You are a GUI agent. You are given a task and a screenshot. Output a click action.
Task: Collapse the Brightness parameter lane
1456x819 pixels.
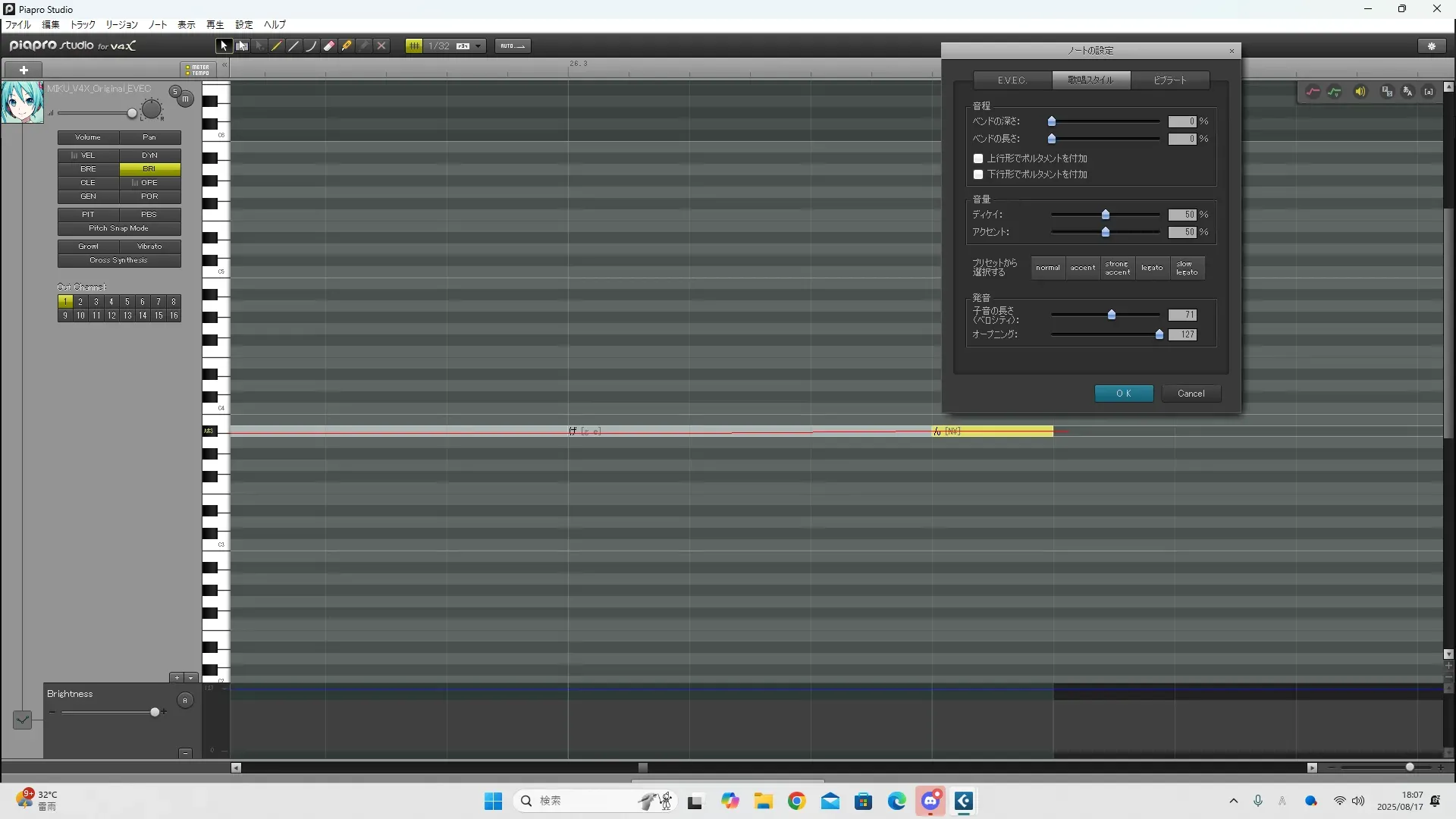tap(185, 753)
